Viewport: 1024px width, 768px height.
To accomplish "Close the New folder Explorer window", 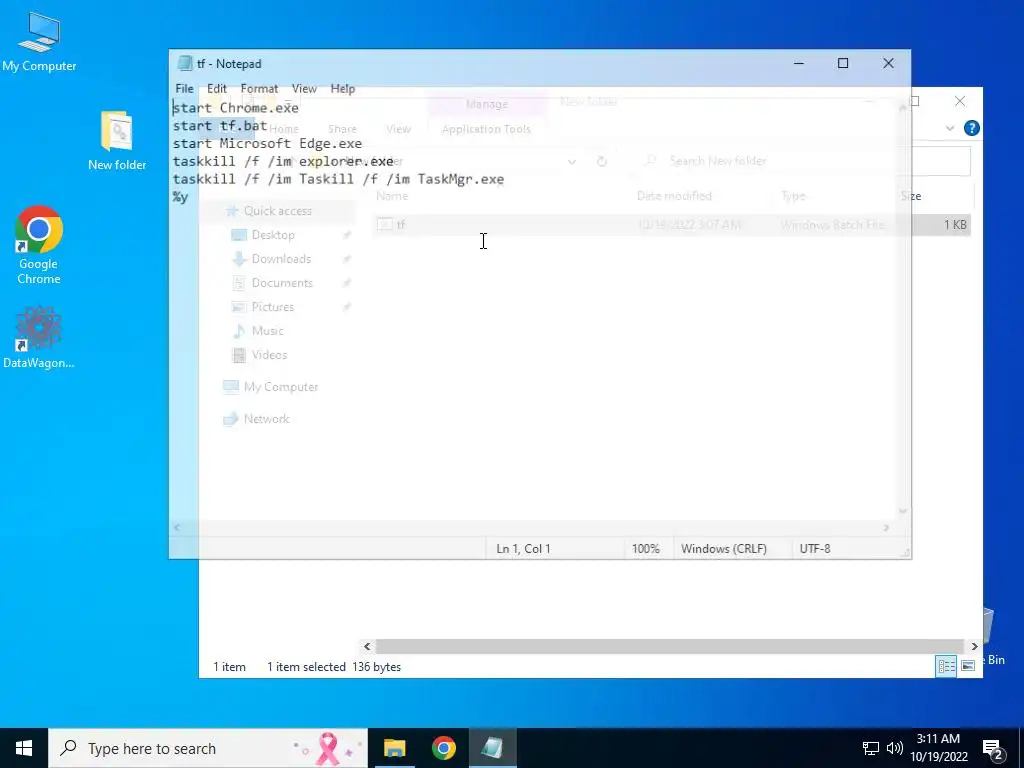I will pos(959,101).
